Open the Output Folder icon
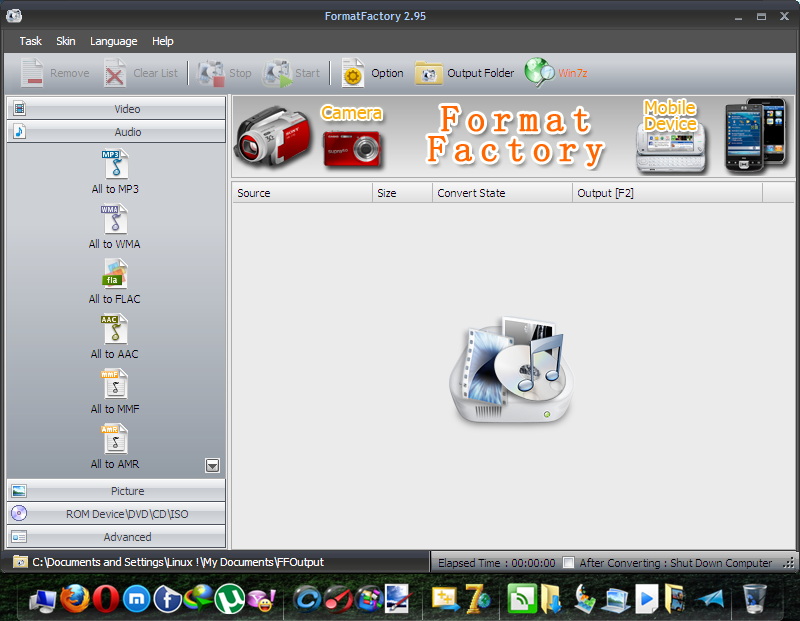 [429, 73]
